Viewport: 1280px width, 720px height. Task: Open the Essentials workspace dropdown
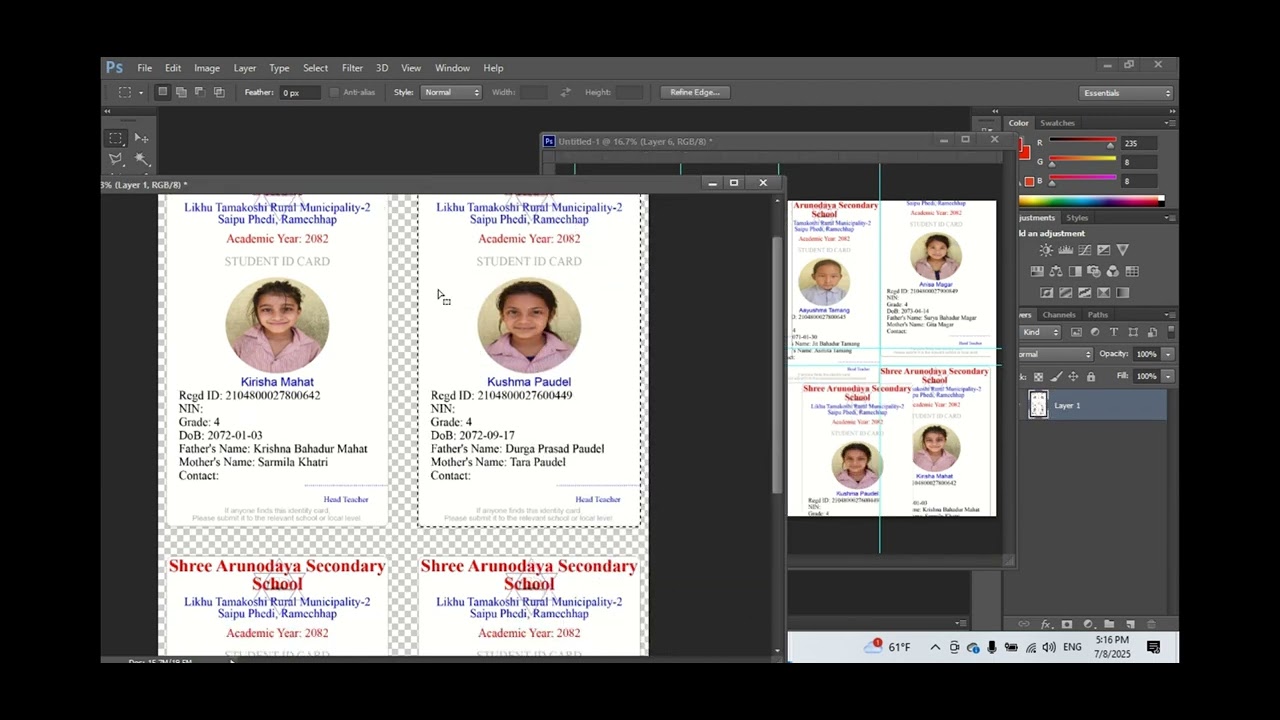click(1127, 93)
